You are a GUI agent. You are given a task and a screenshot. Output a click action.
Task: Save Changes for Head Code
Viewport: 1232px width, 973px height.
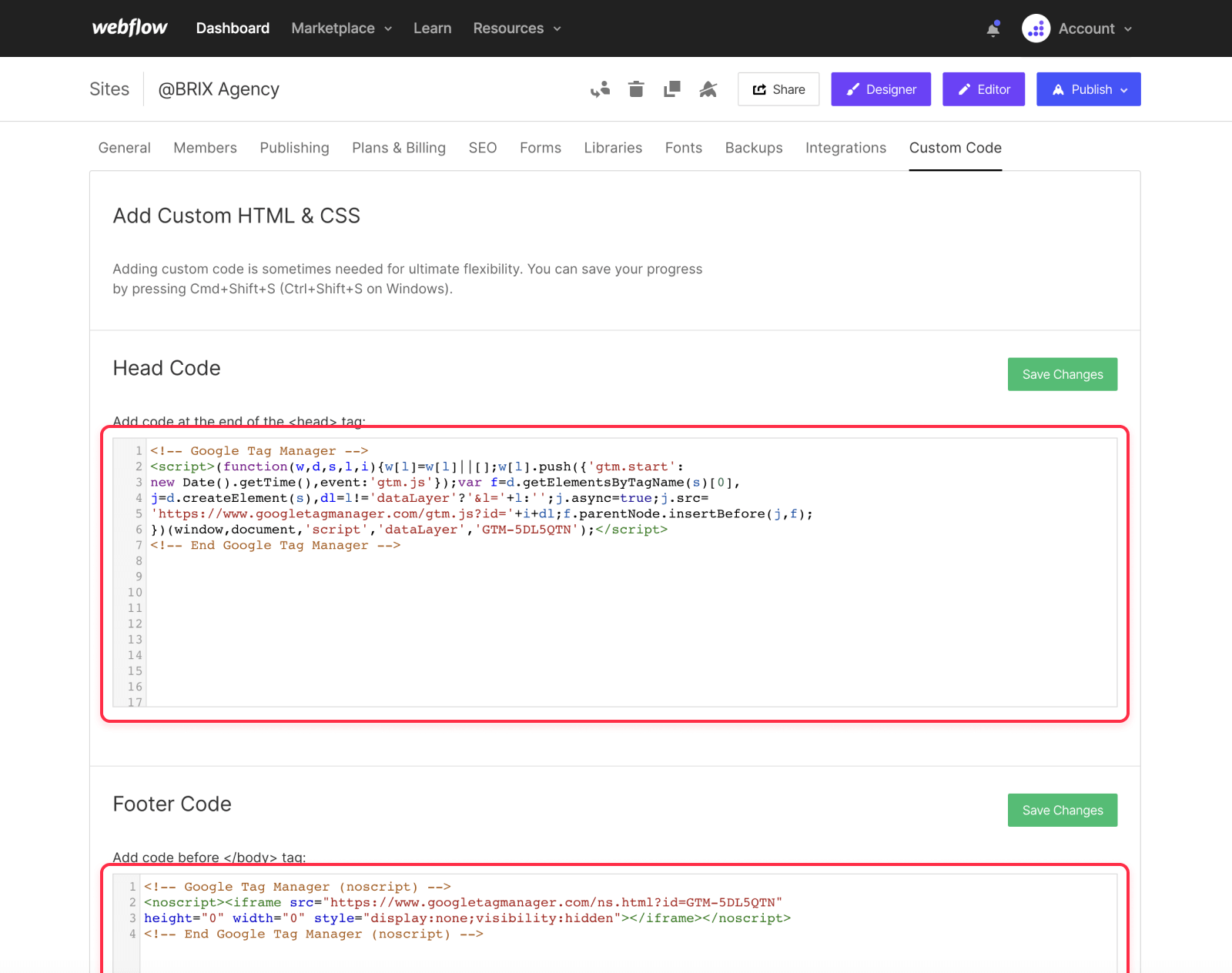(x=1063, y=374)
